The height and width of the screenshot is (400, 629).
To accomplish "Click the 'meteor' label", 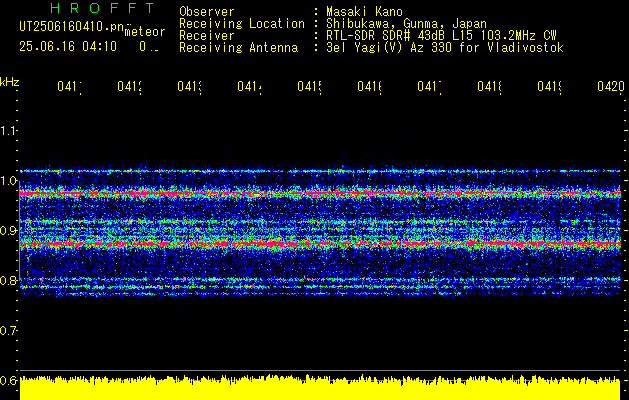I will point(145,32).
